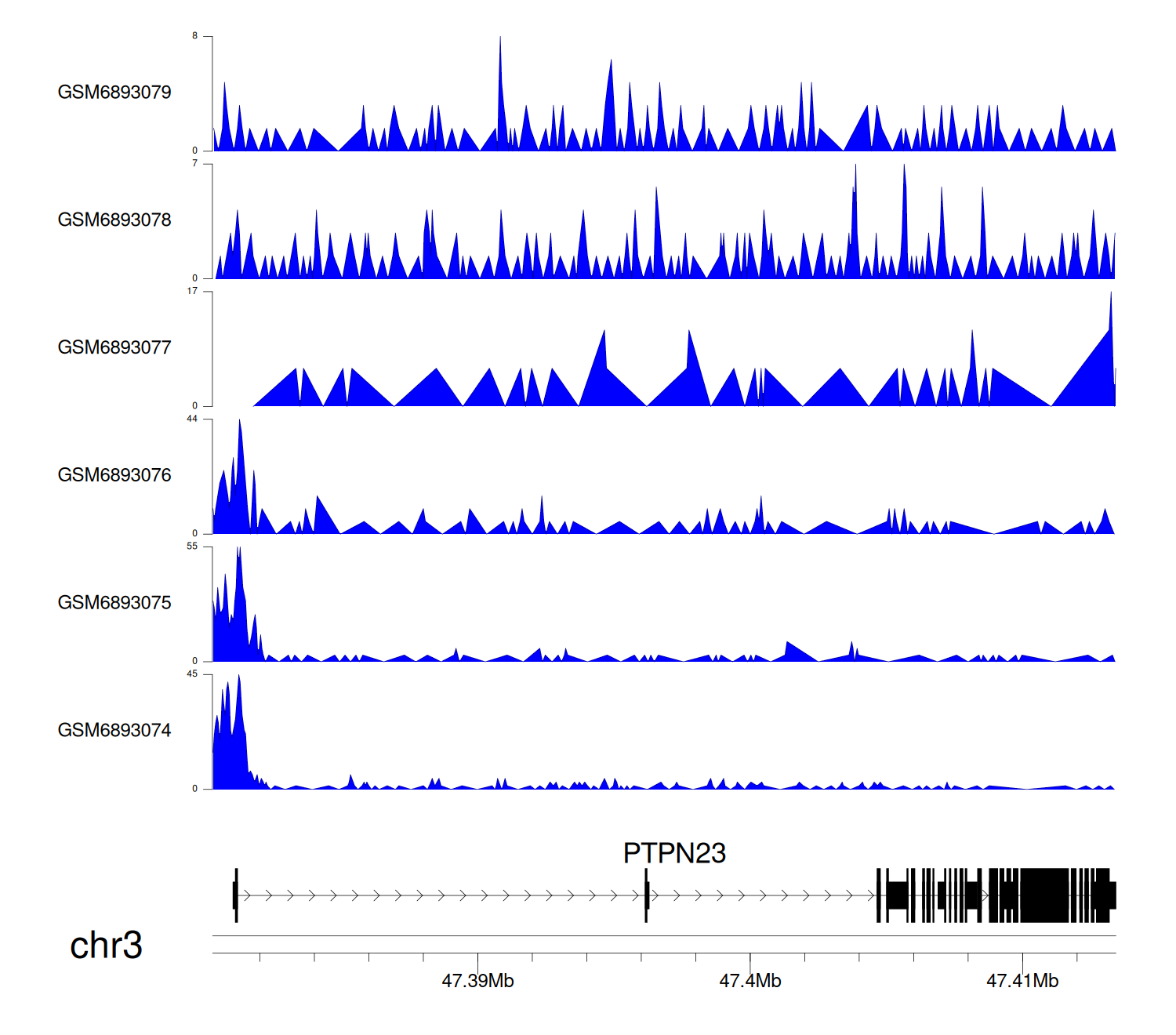Select the 47.4Mb position label
This screenshot has height=1035, width=1176.
[x=750, y=981]
